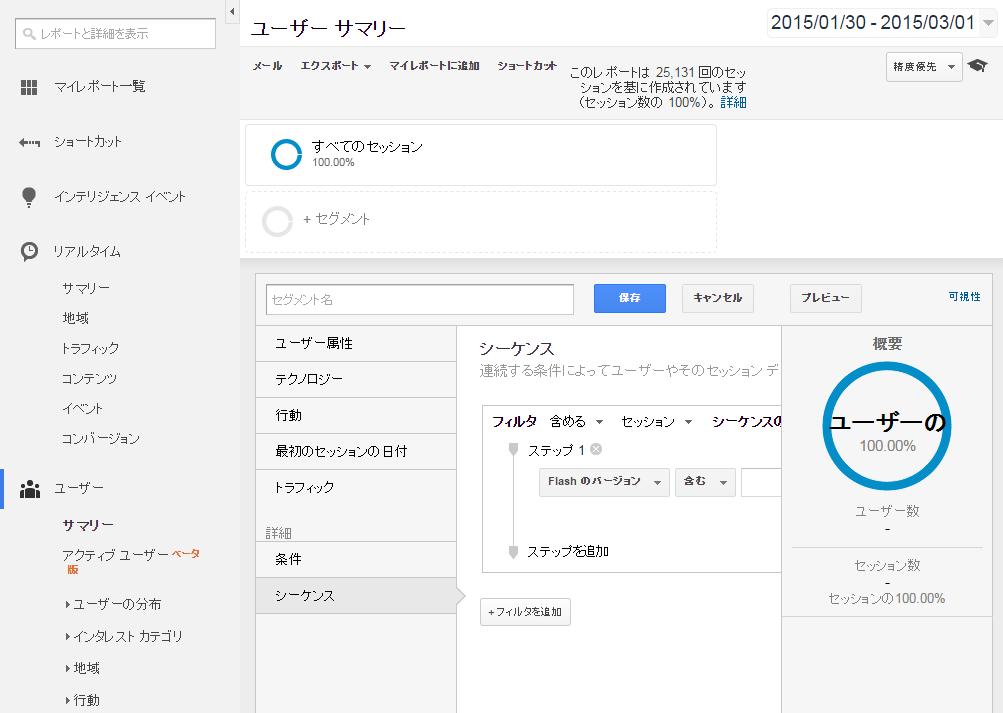Open the 詳細 link near session note
Viewport: 1003px width, 713px height.
pos(733,102)
